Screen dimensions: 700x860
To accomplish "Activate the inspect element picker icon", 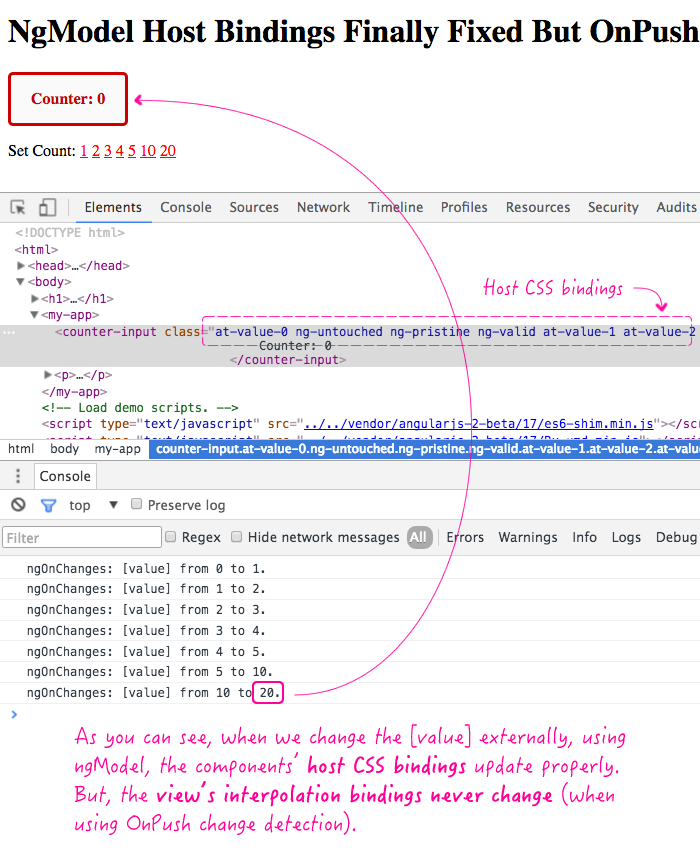I will (x=18, y=208).
